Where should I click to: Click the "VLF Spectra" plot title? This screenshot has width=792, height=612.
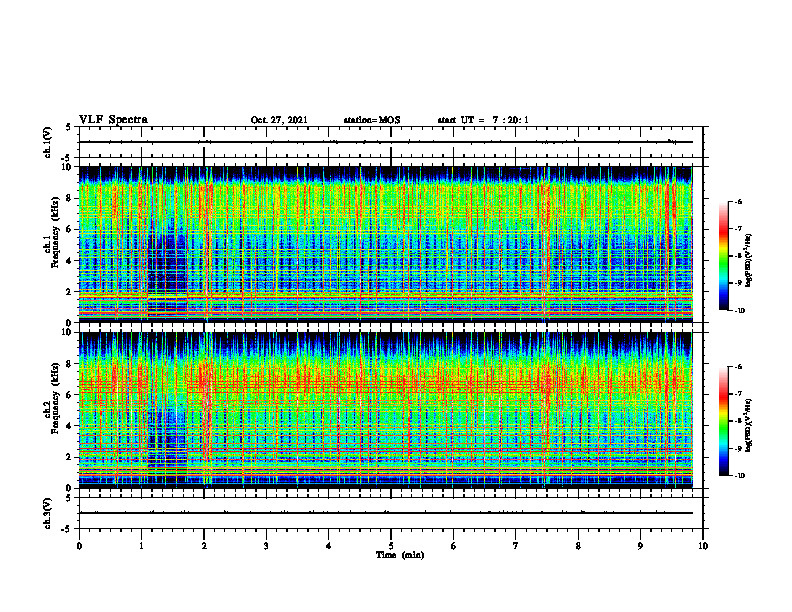point(113,120)
